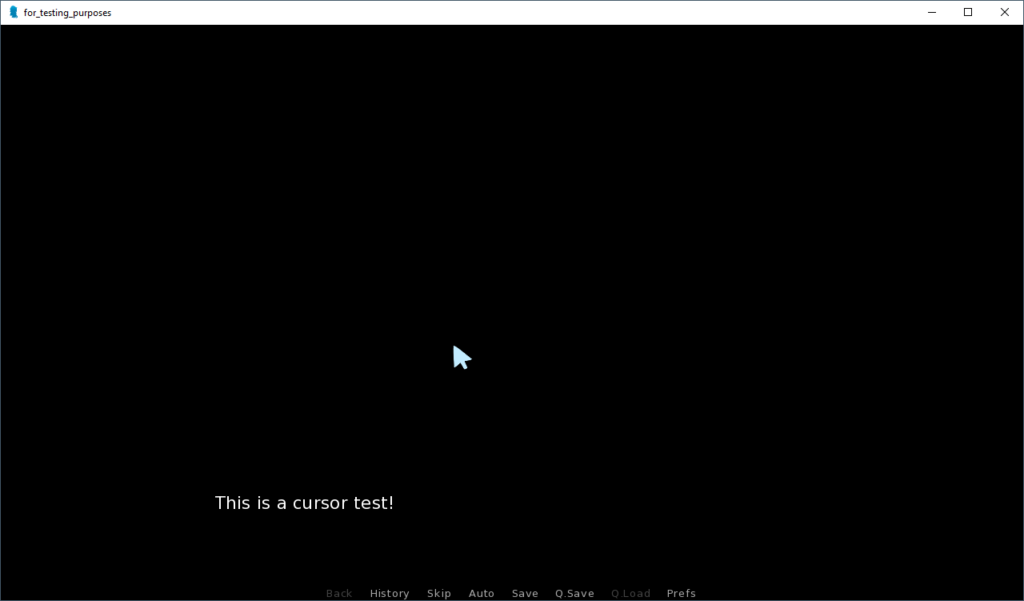Open the Save screen
The width and height of the screenshot is (1024, 601).
(x=525, y=593)
